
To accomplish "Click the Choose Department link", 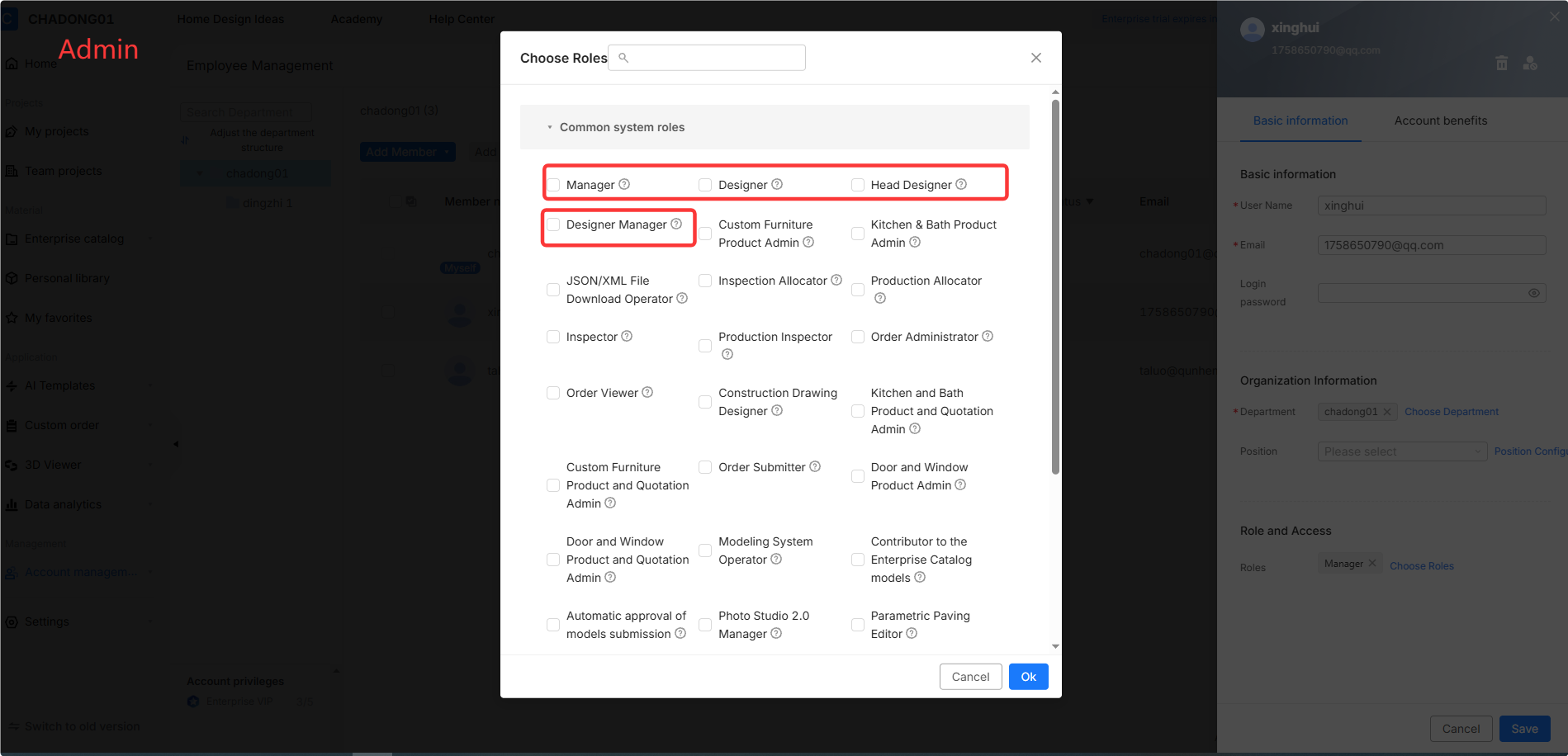I will tap(1452, 412).
